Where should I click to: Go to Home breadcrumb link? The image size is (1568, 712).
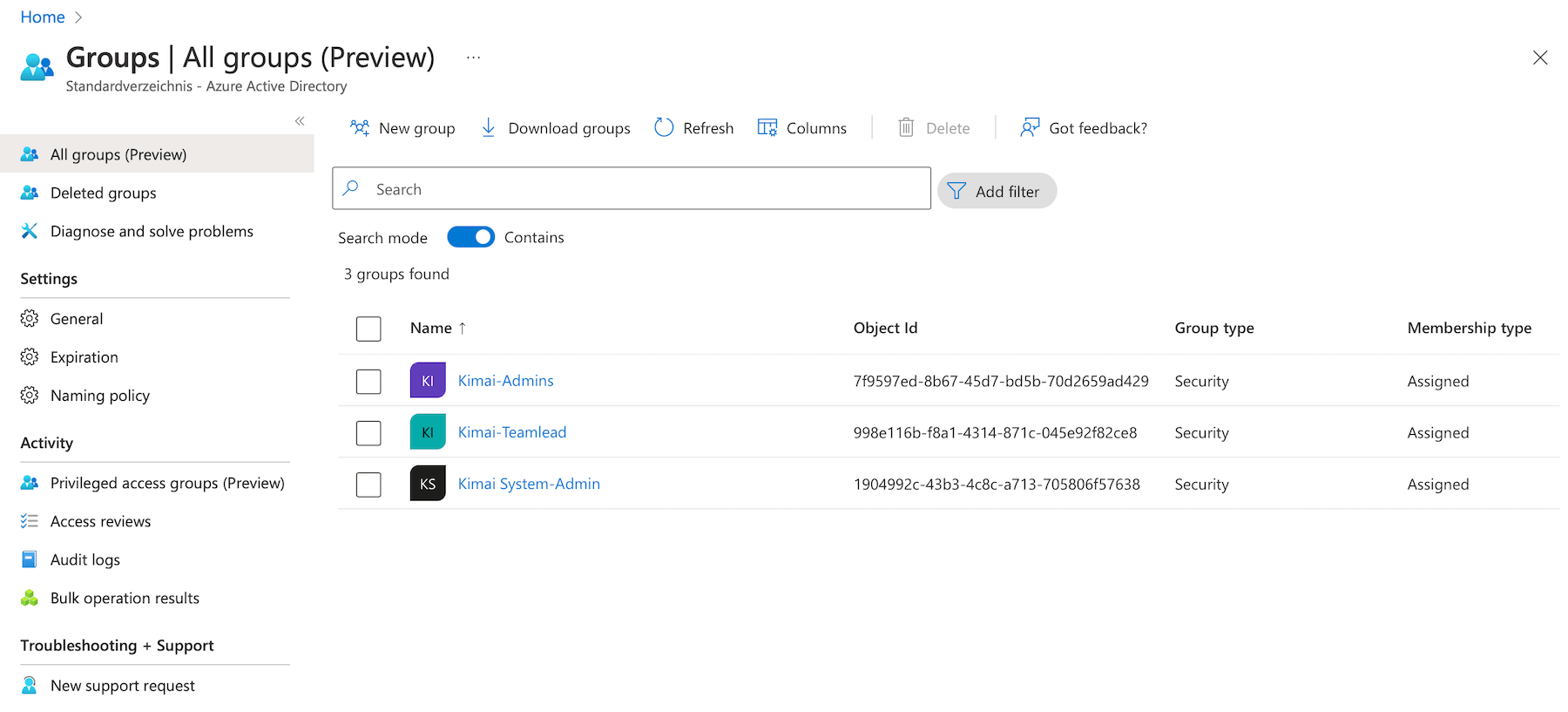(x=43, y=17)
